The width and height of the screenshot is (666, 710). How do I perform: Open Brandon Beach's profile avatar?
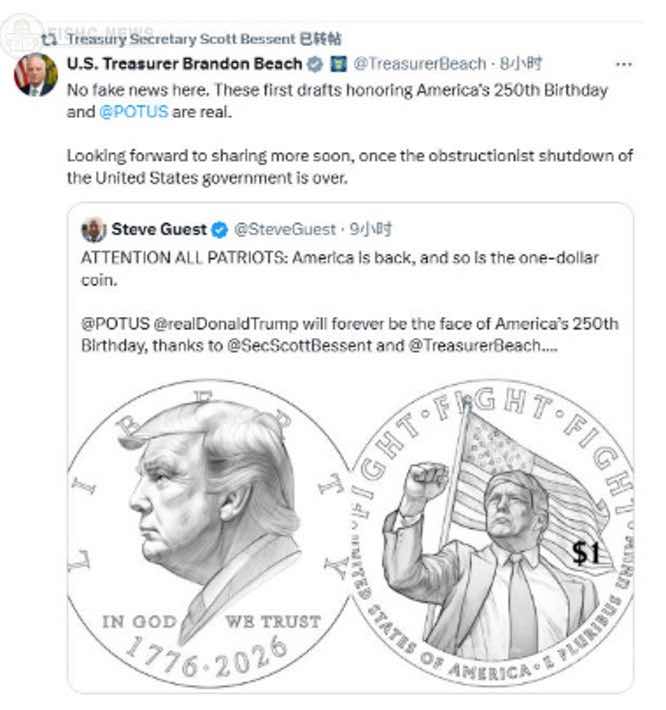pos(36,75)
